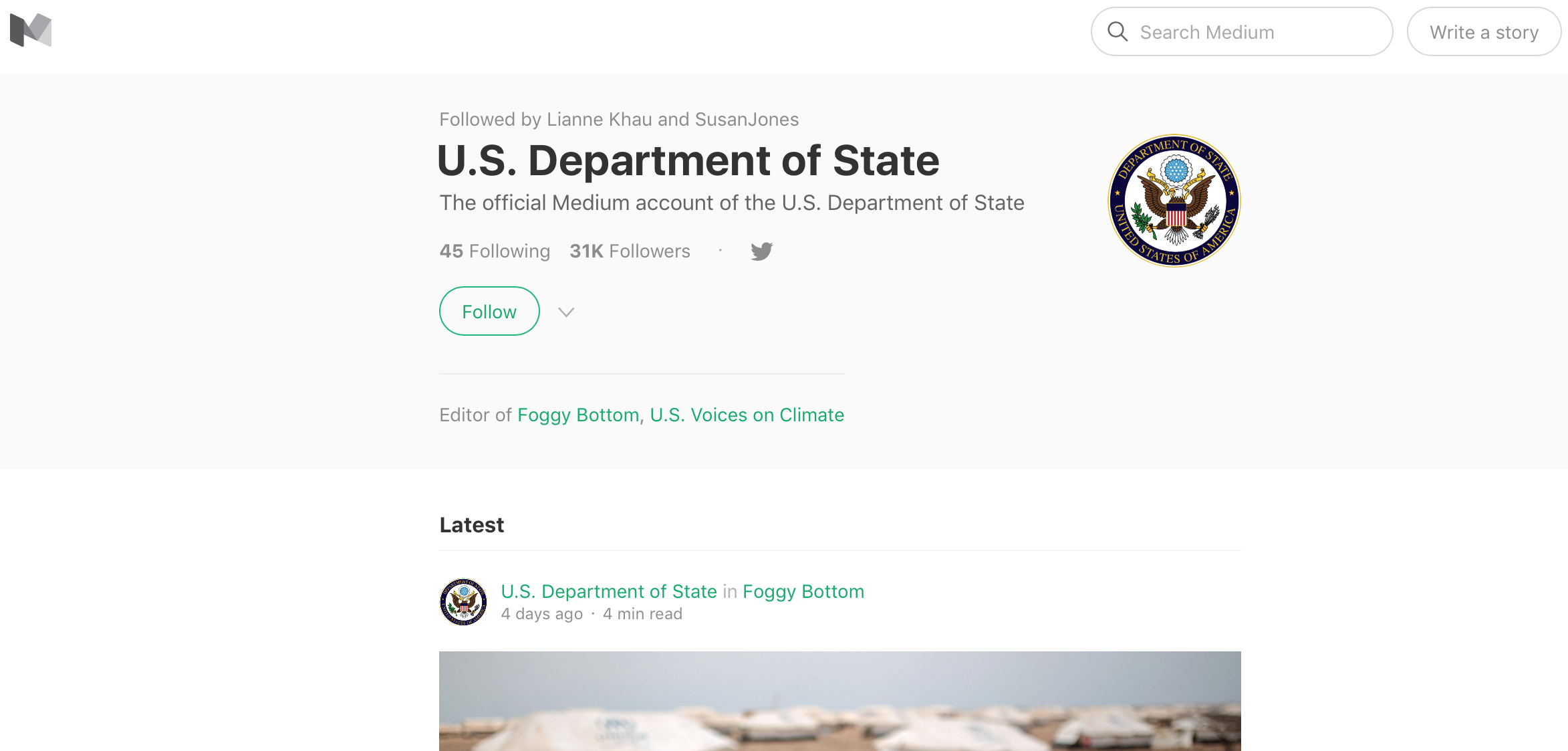Open U.S. Voices on Climate publication
The image size is (1568, 751).
(x=747, y=415)
